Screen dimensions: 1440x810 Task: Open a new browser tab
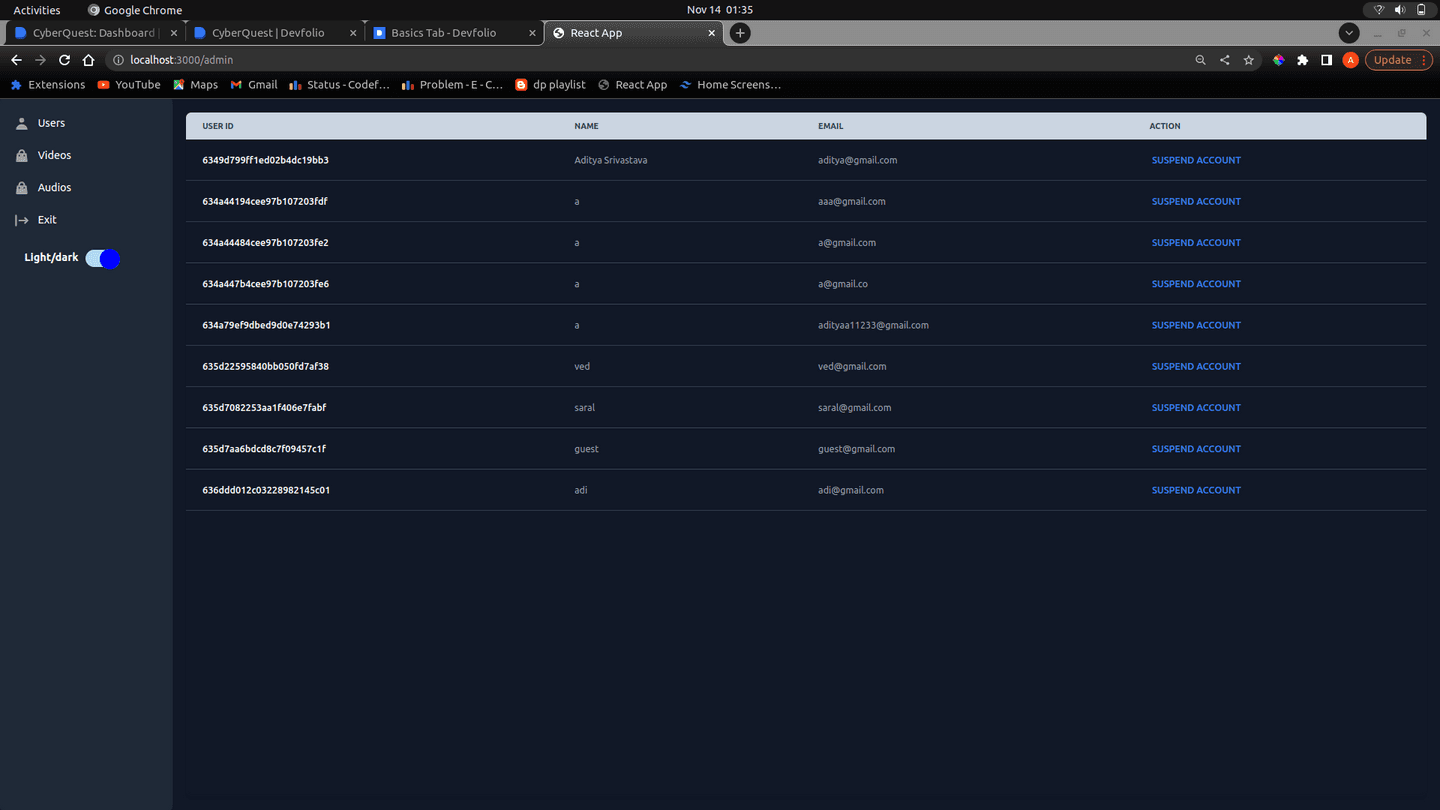[740, 33]
